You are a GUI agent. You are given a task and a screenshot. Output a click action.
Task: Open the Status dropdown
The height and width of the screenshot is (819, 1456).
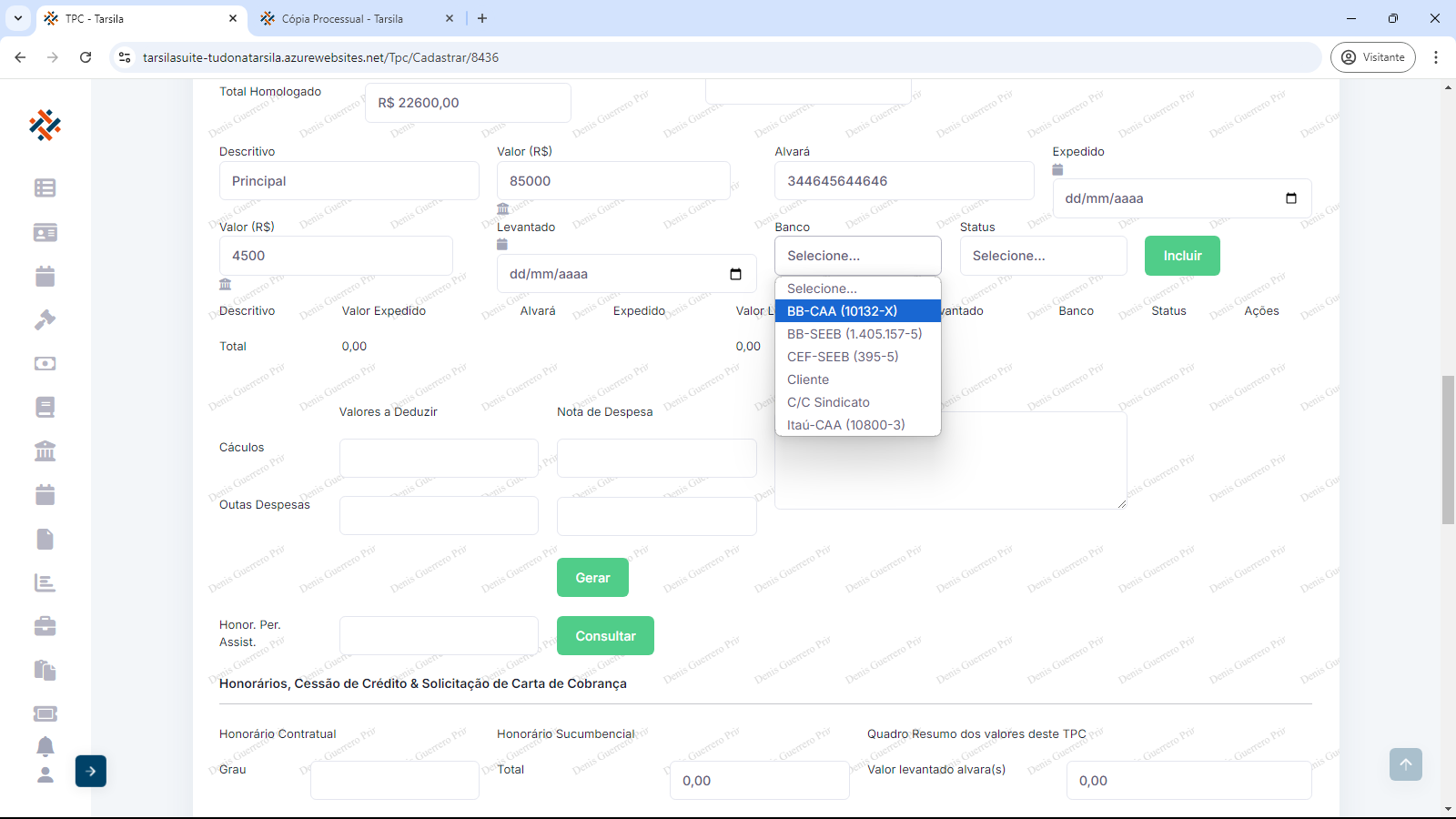click(x=1043, y=256)
